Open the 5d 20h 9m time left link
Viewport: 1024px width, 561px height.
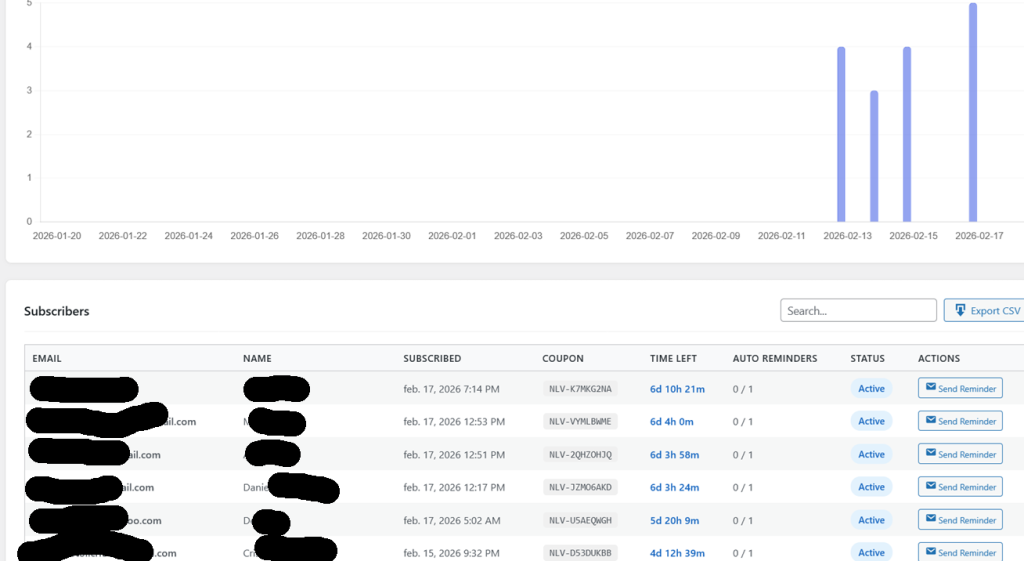pyautogui.click(x=675, y=520)
